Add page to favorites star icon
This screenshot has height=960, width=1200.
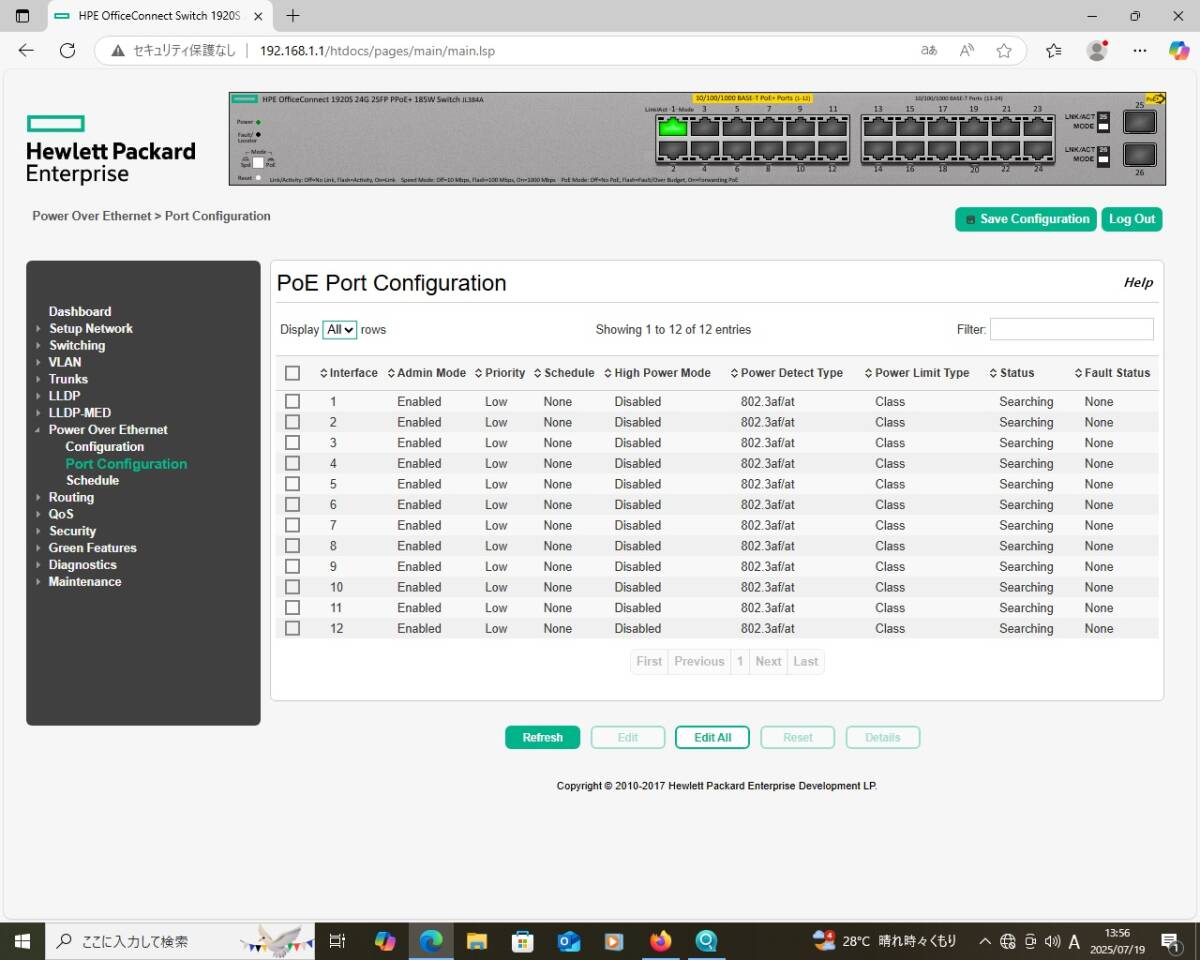(x=1004, y=51)
